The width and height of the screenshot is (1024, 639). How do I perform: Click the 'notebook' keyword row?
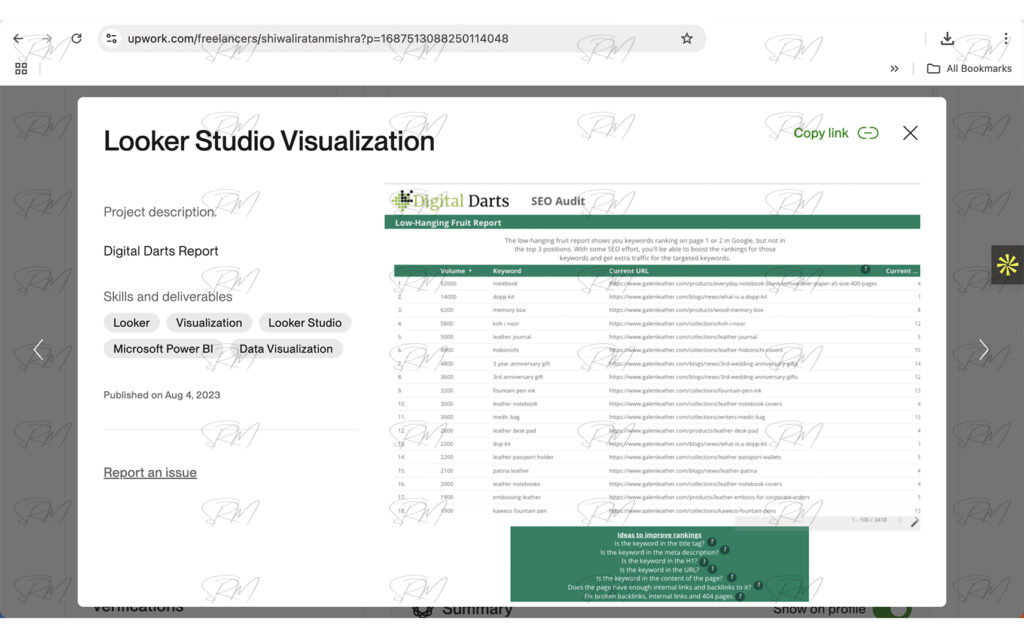(x=657, y=284)
